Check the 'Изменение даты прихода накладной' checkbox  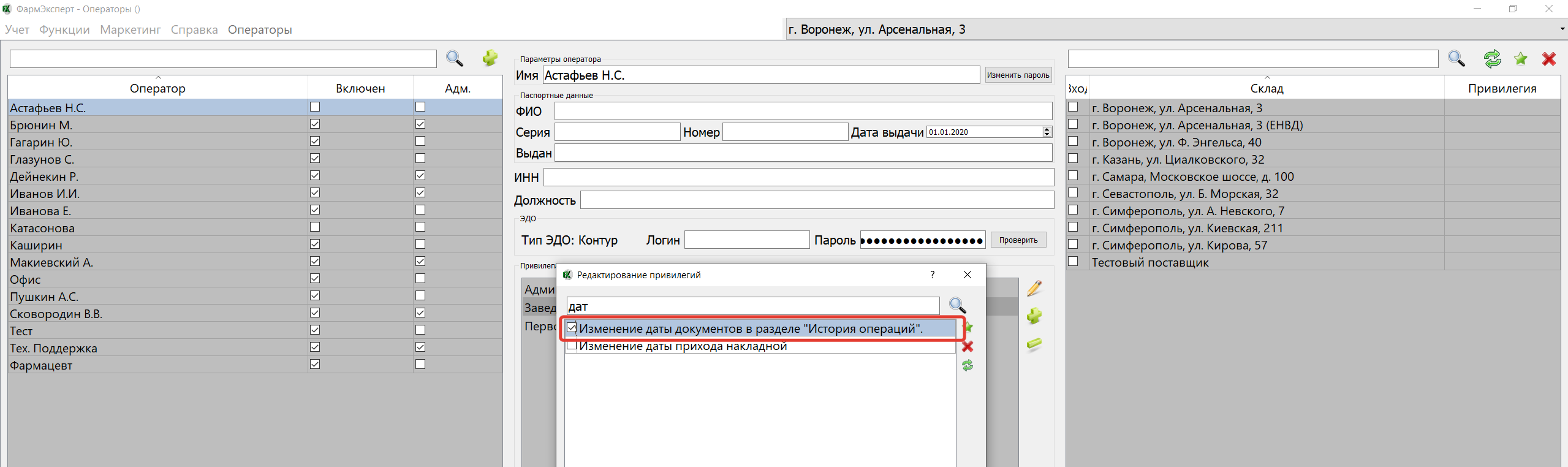[x=572, y=346]
